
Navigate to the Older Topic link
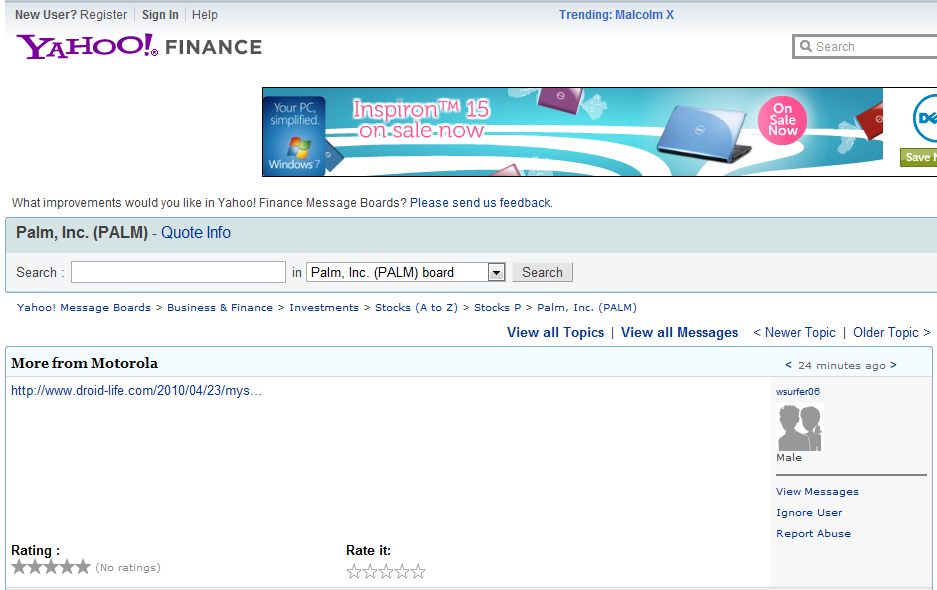891,332
